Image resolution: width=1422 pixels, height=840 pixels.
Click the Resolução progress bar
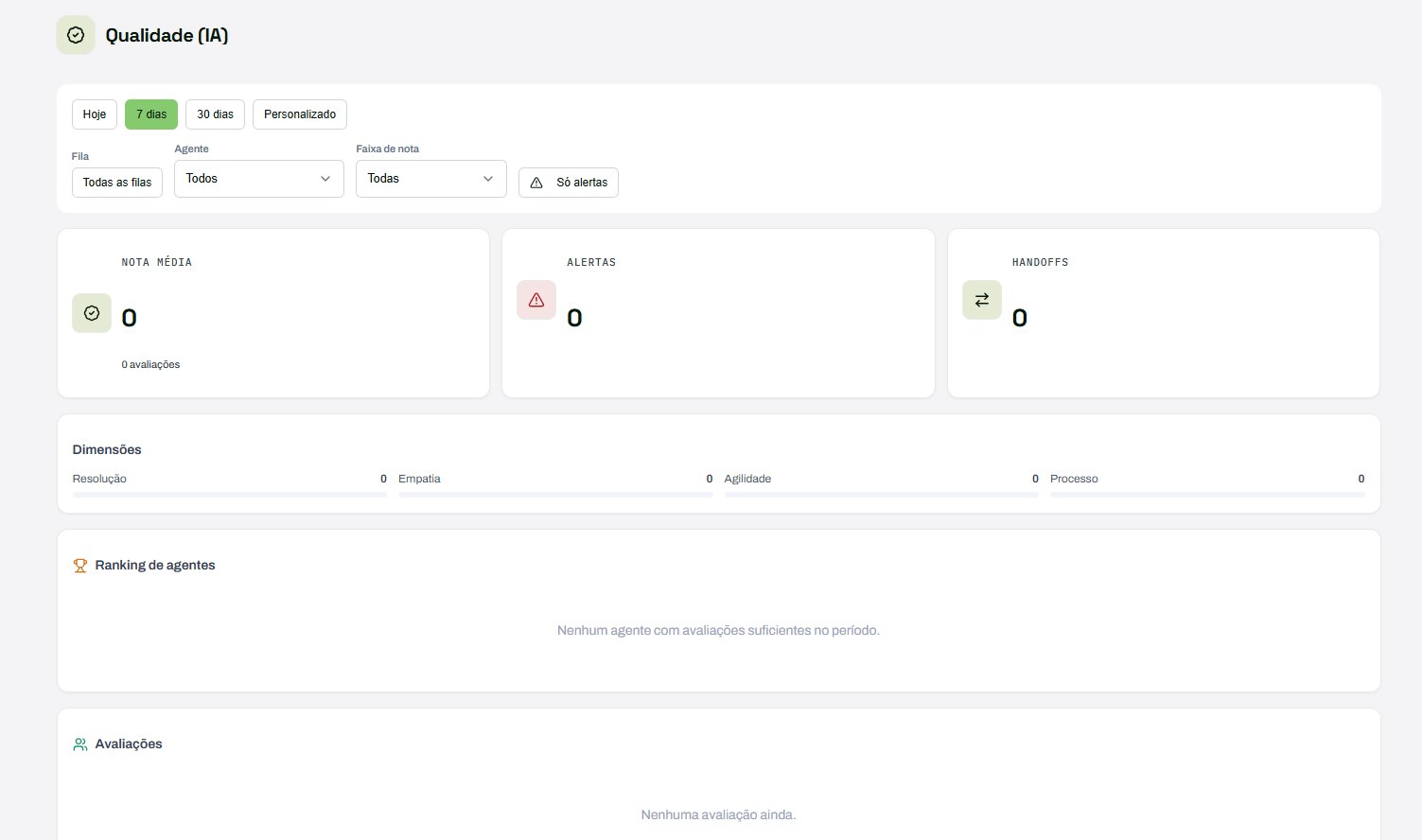[230, 495]
